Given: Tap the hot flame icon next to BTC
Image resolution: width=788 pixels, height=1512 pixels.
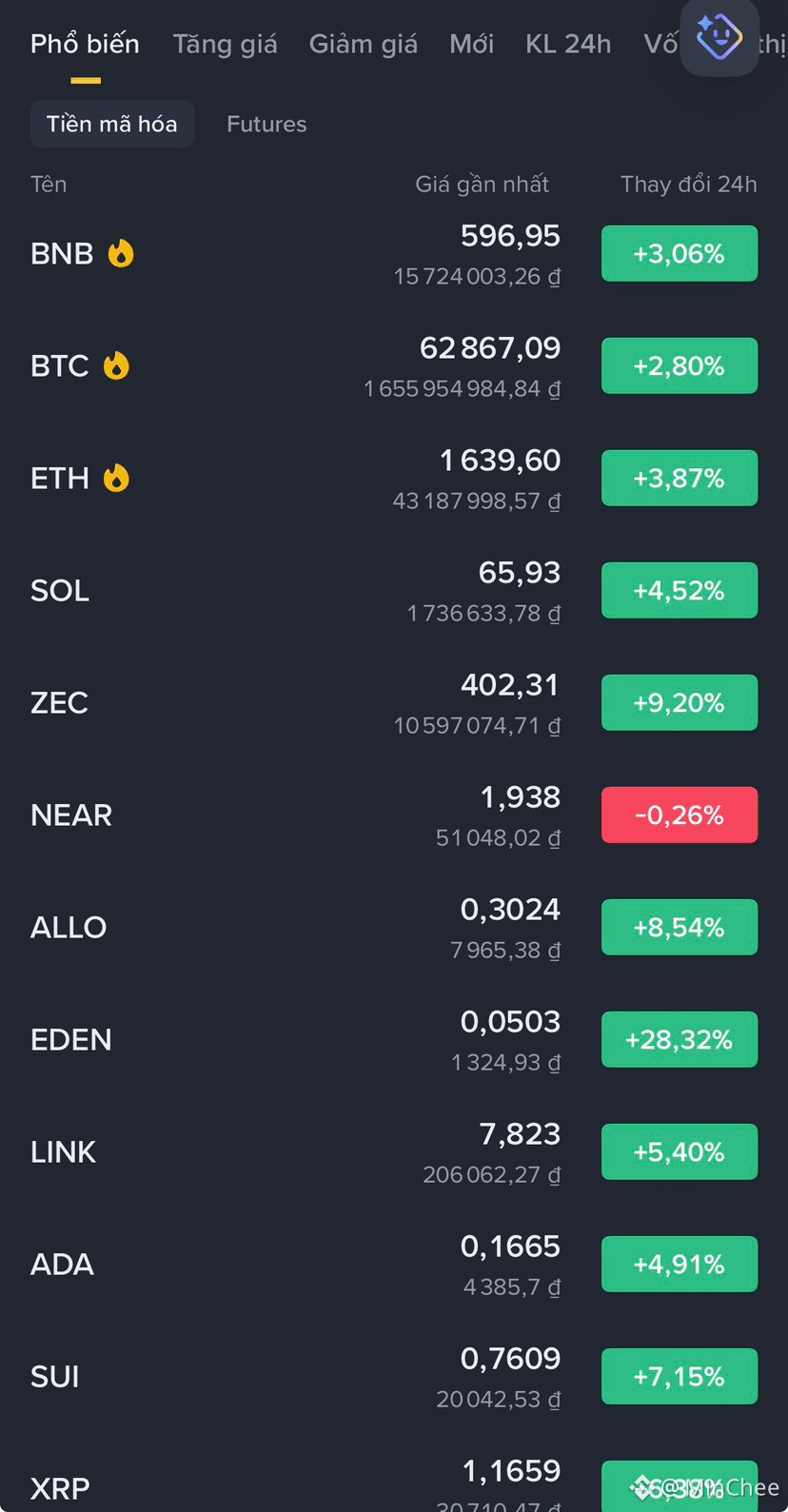Looking at the screenshot, I should click(116, 365).
